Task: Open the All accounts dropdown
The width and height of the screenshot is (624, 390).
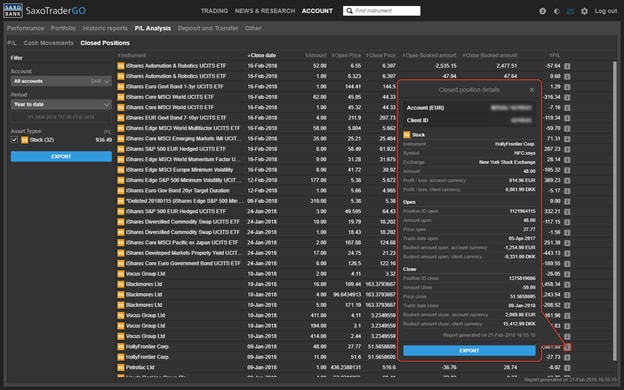Action: (61, 81)
